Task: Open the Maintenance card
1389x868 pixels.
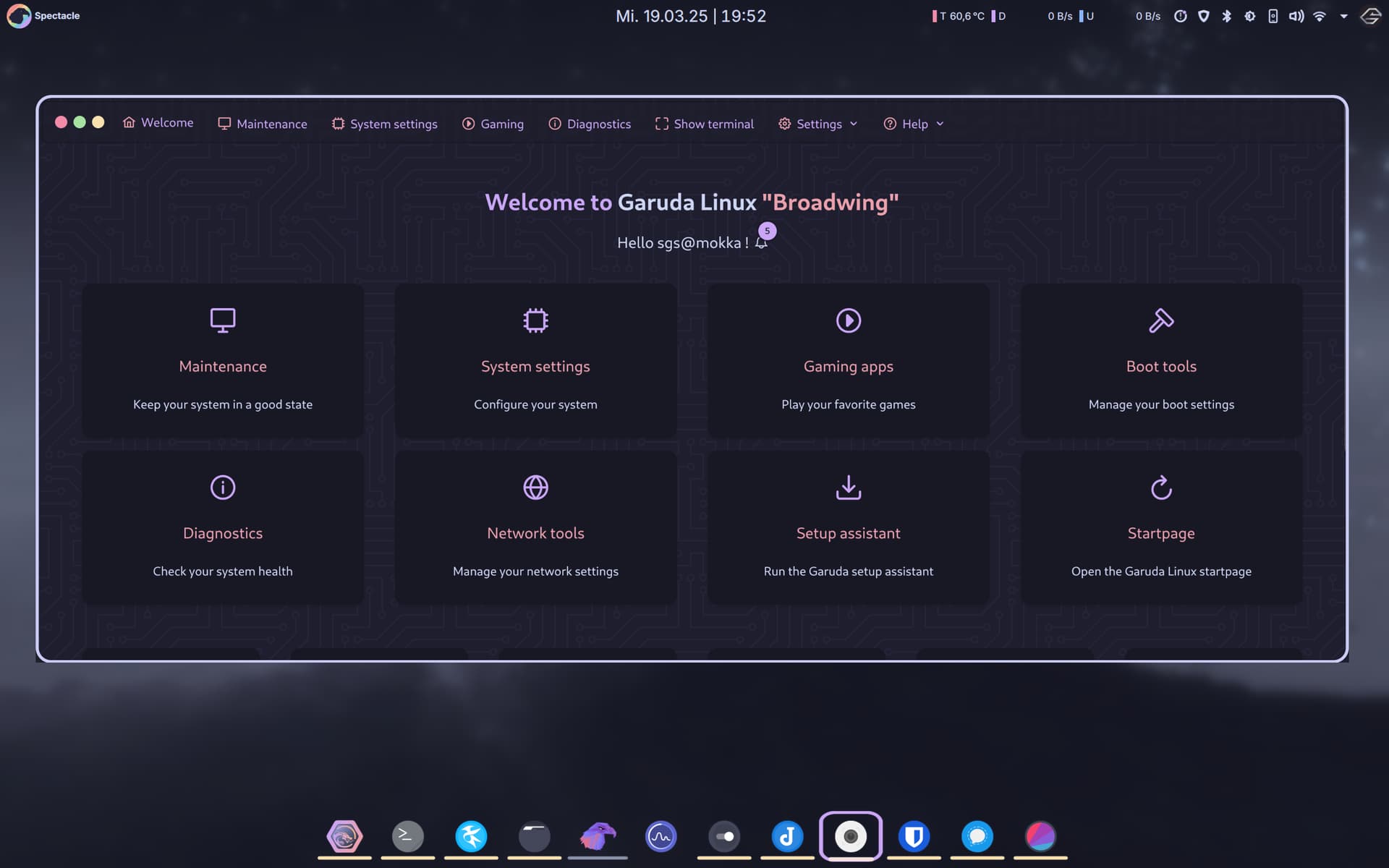Action: click(223, 360)
